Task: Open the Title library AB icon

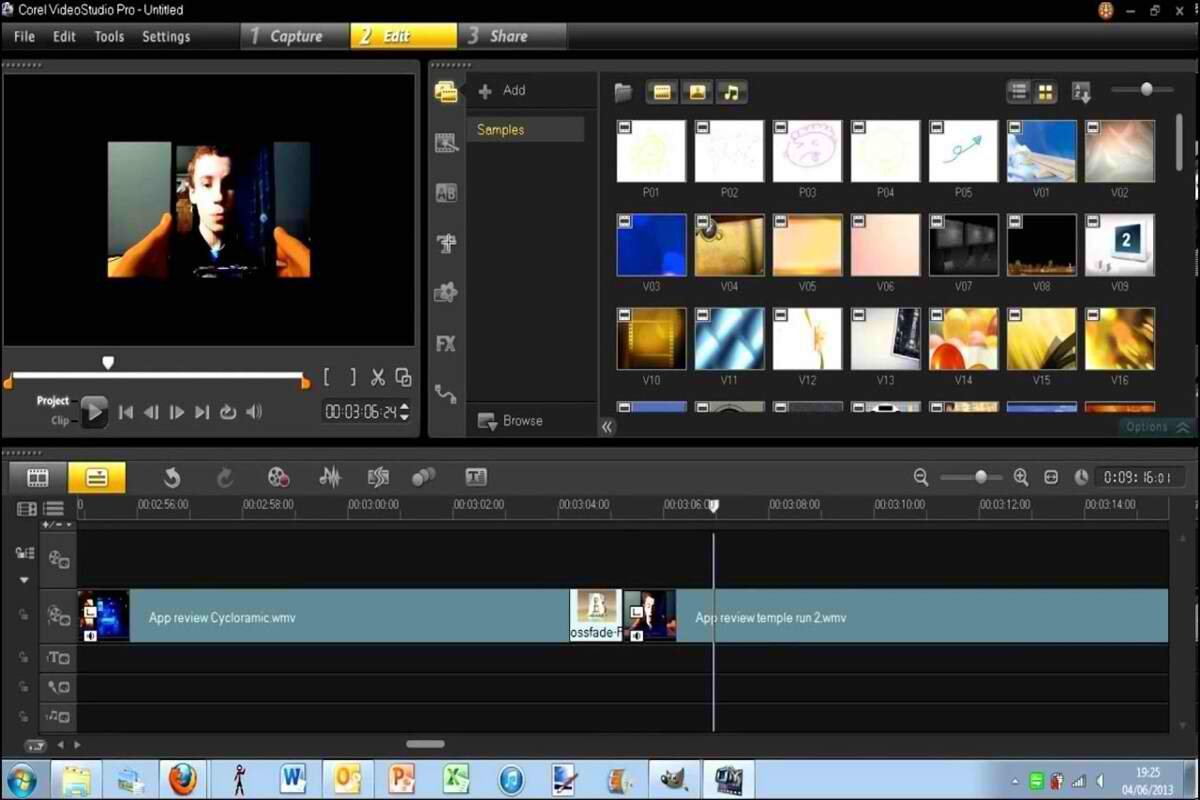Action: coord(446,193)
